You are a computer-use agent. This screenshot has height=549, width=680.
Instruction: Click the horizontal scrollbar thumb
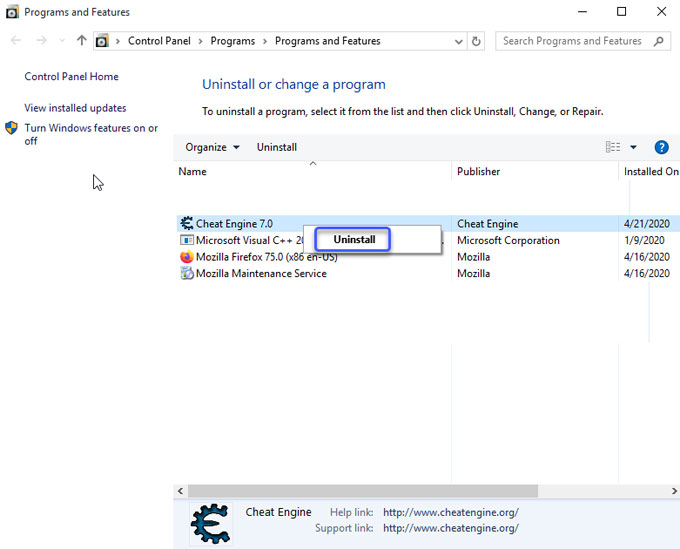pyautogui.click(x=363, y=491)
